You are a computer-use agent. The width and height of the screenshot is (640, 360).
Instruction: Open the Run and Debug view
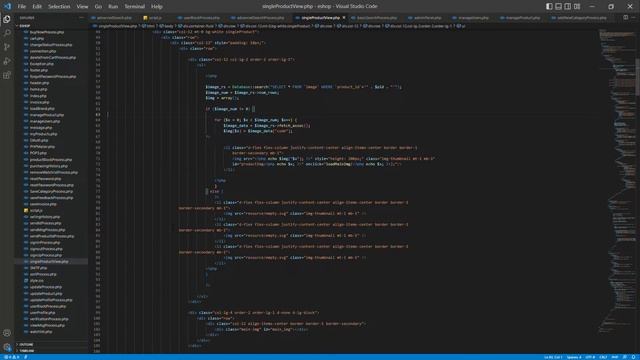tap(7, 61)
